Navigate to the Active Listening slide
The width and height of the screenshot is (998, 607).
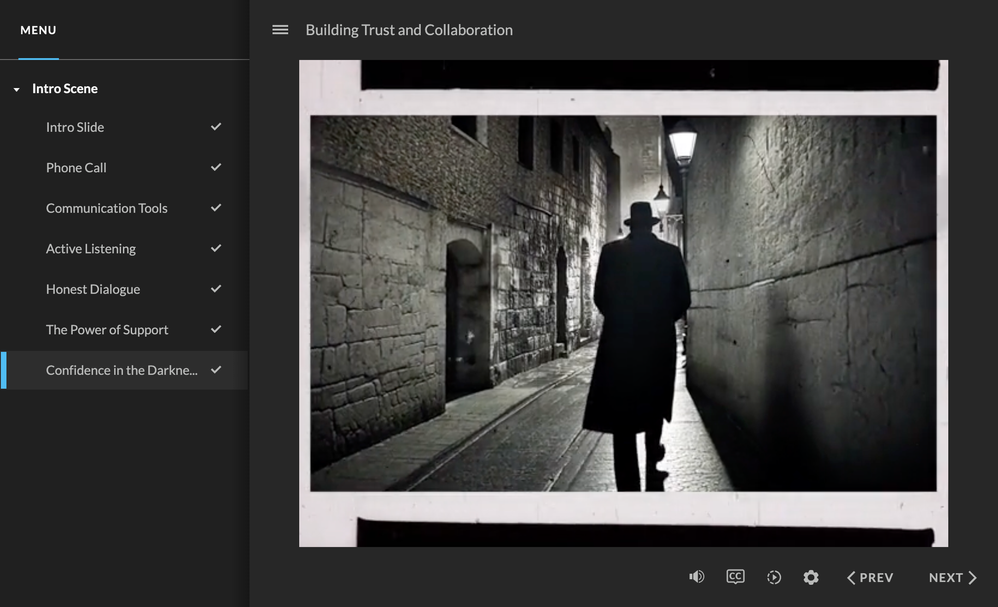[x=91, y=249]
